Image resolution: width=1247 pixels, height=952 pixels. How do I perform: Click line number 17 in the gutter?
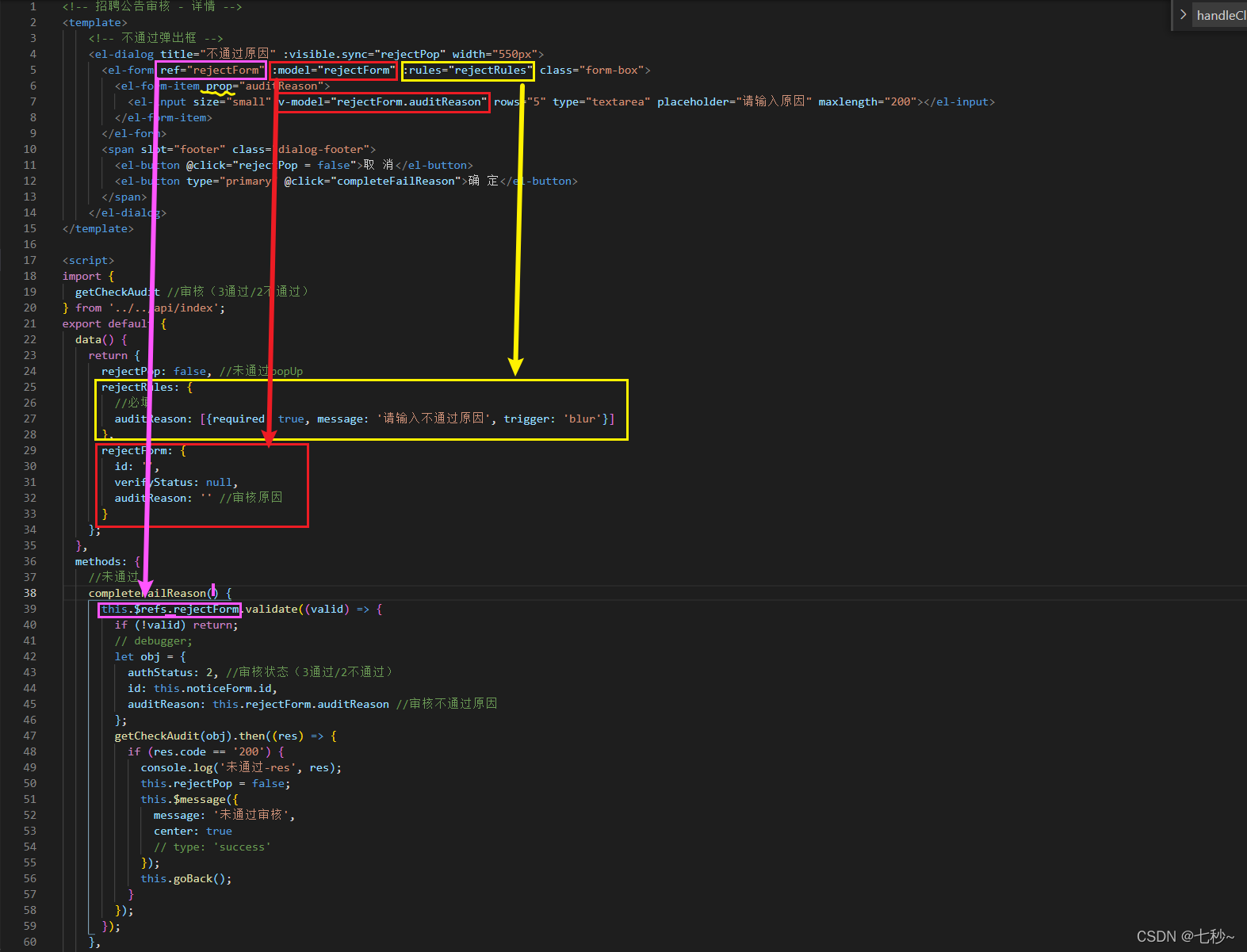point(30,260)
